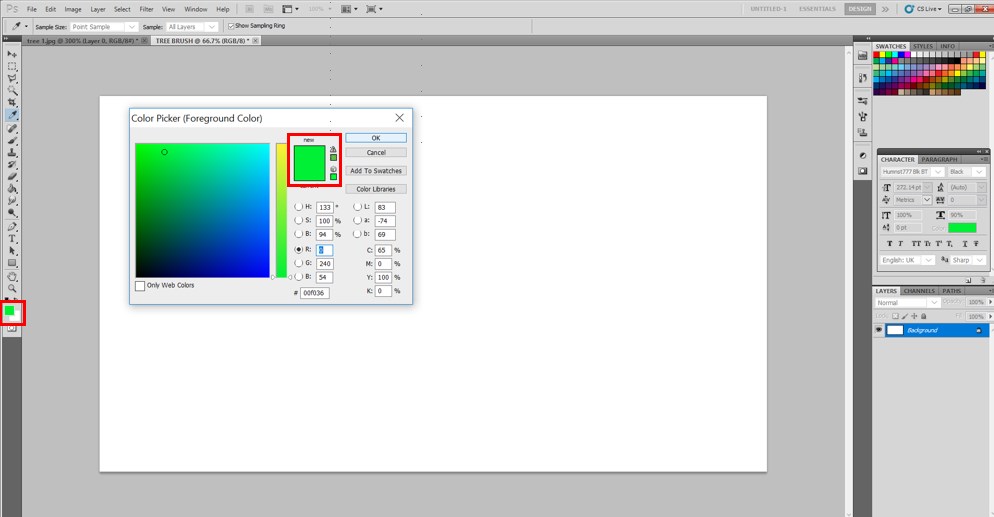This screenshot has height=517, width=994.
Task: Open the Sample Size dropdown
Action: (x=104, y=27)
